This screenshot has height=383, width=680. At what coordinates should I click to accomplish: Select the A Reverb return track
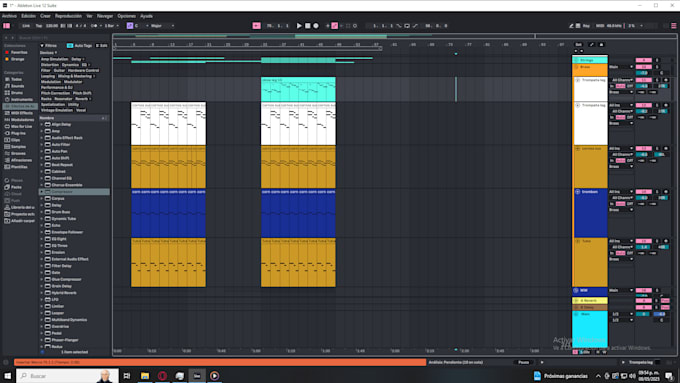[590, 301]
